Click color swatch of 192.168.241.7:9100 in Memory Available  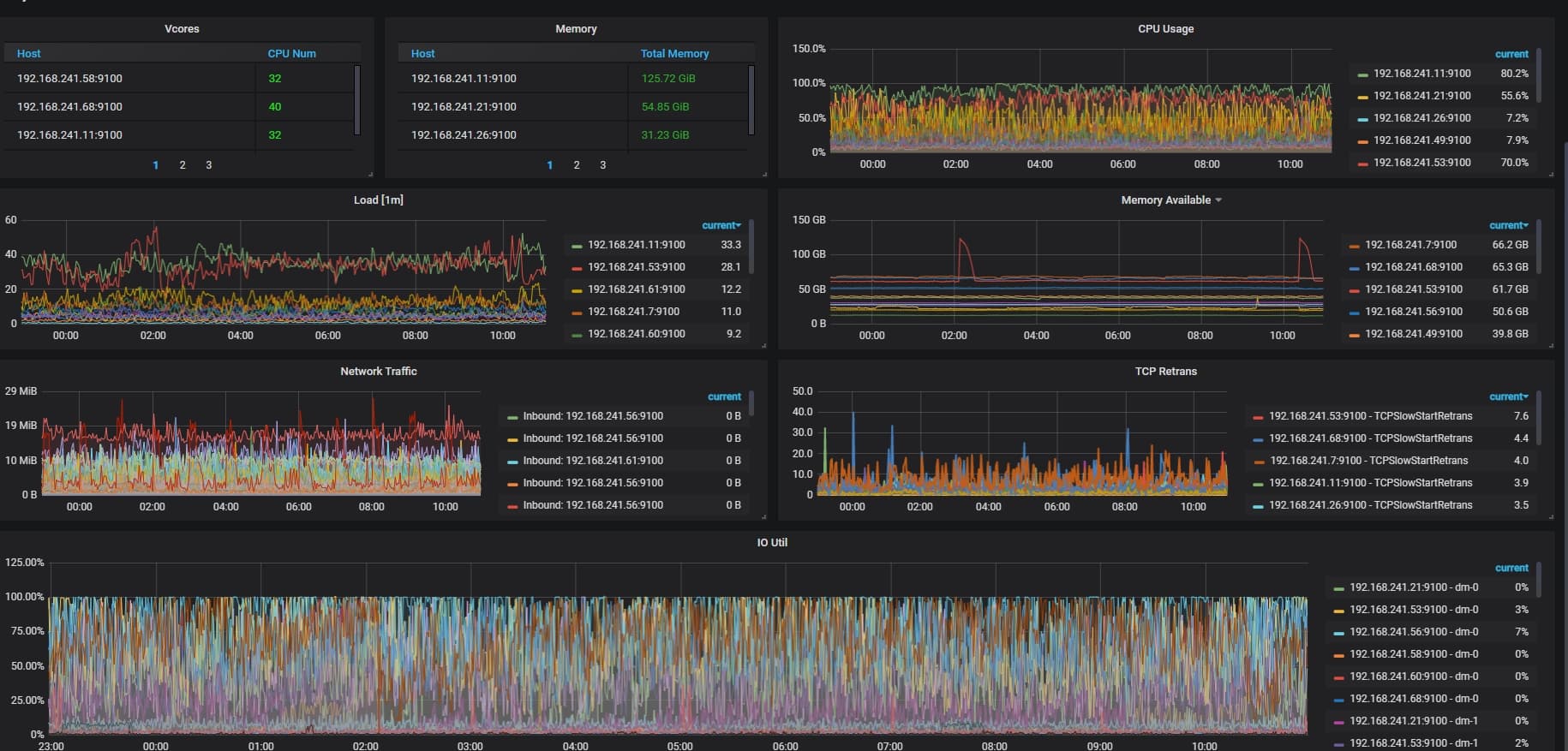click(1354, 246)
